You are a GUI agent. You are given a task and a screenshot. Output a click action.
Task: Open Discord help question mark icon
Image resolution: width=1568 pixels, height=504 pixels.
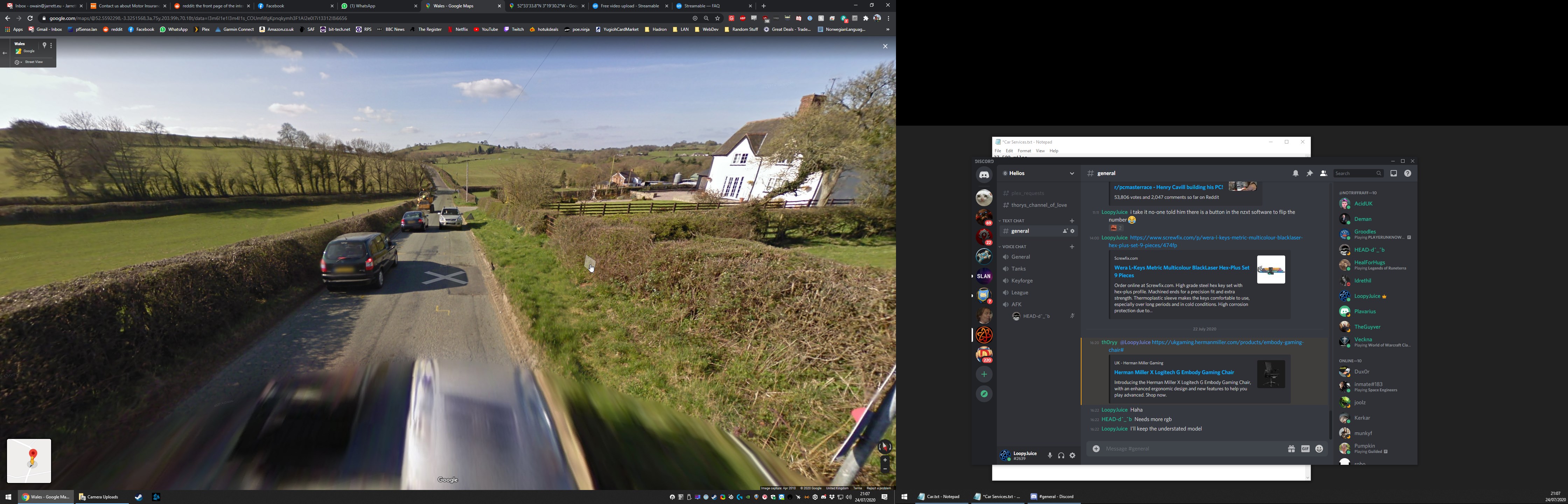click(1407, 174)
